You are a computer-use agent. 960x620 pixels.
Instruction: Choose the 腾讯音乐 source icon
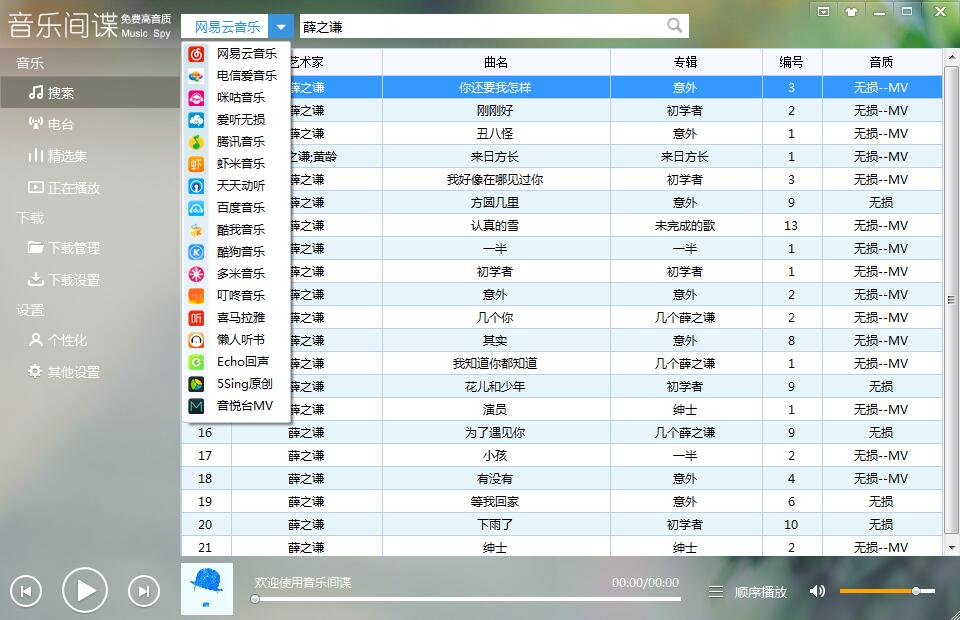pos(196,142)
